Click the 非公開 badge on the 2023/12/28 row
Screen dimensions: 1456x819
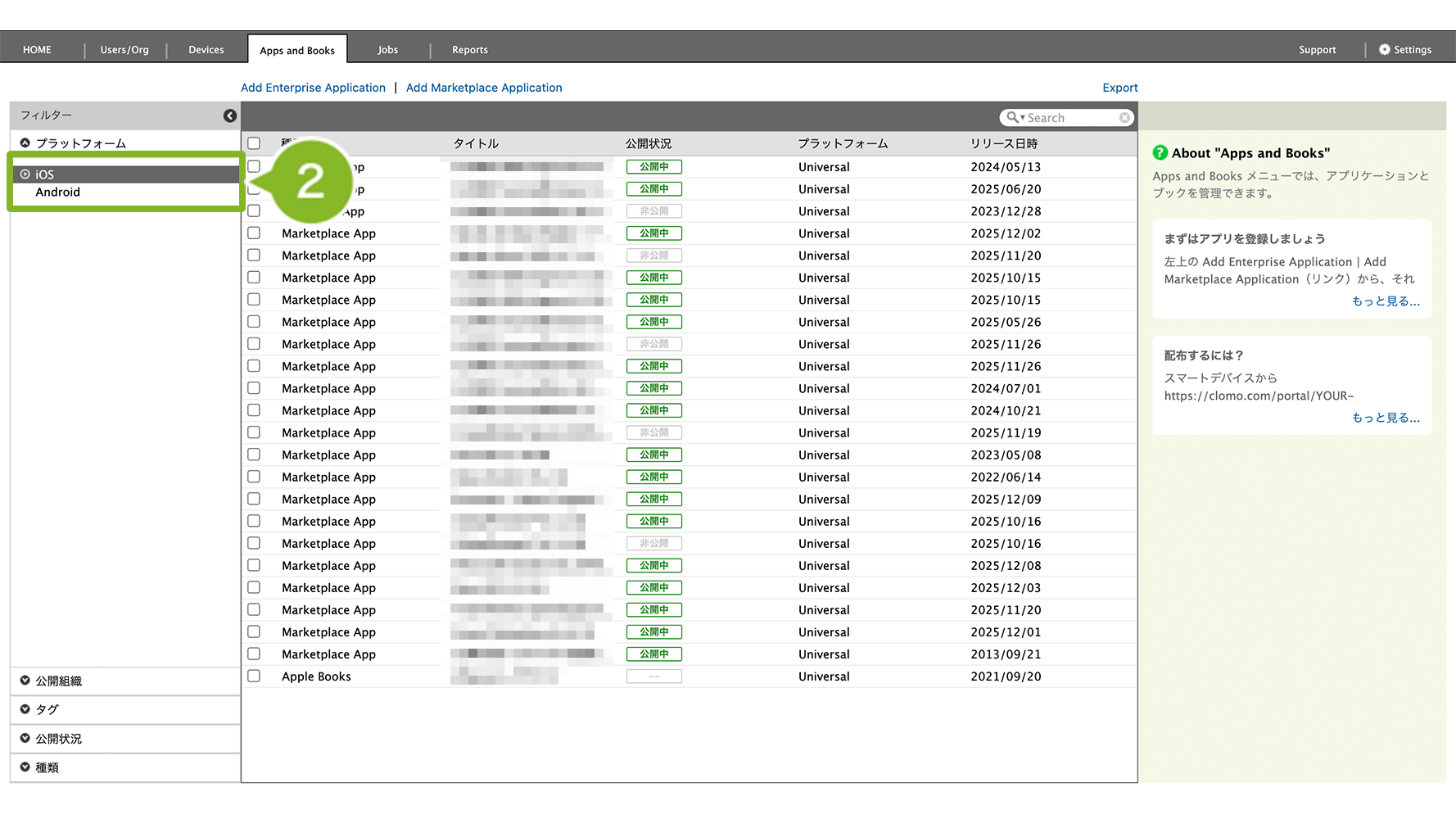(653, 211)
